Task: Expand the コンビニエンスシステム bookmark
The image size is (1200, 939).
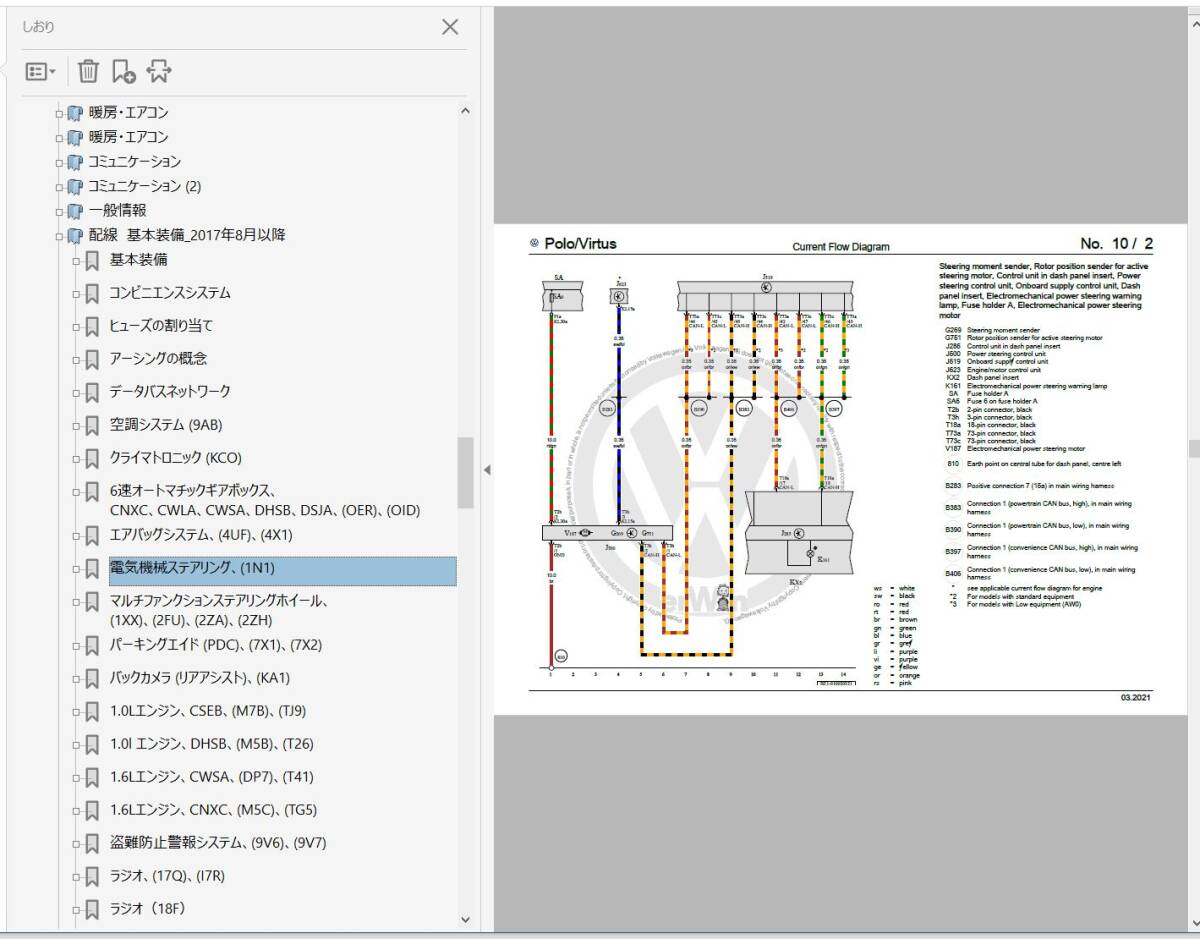Action: pos(76,294)
